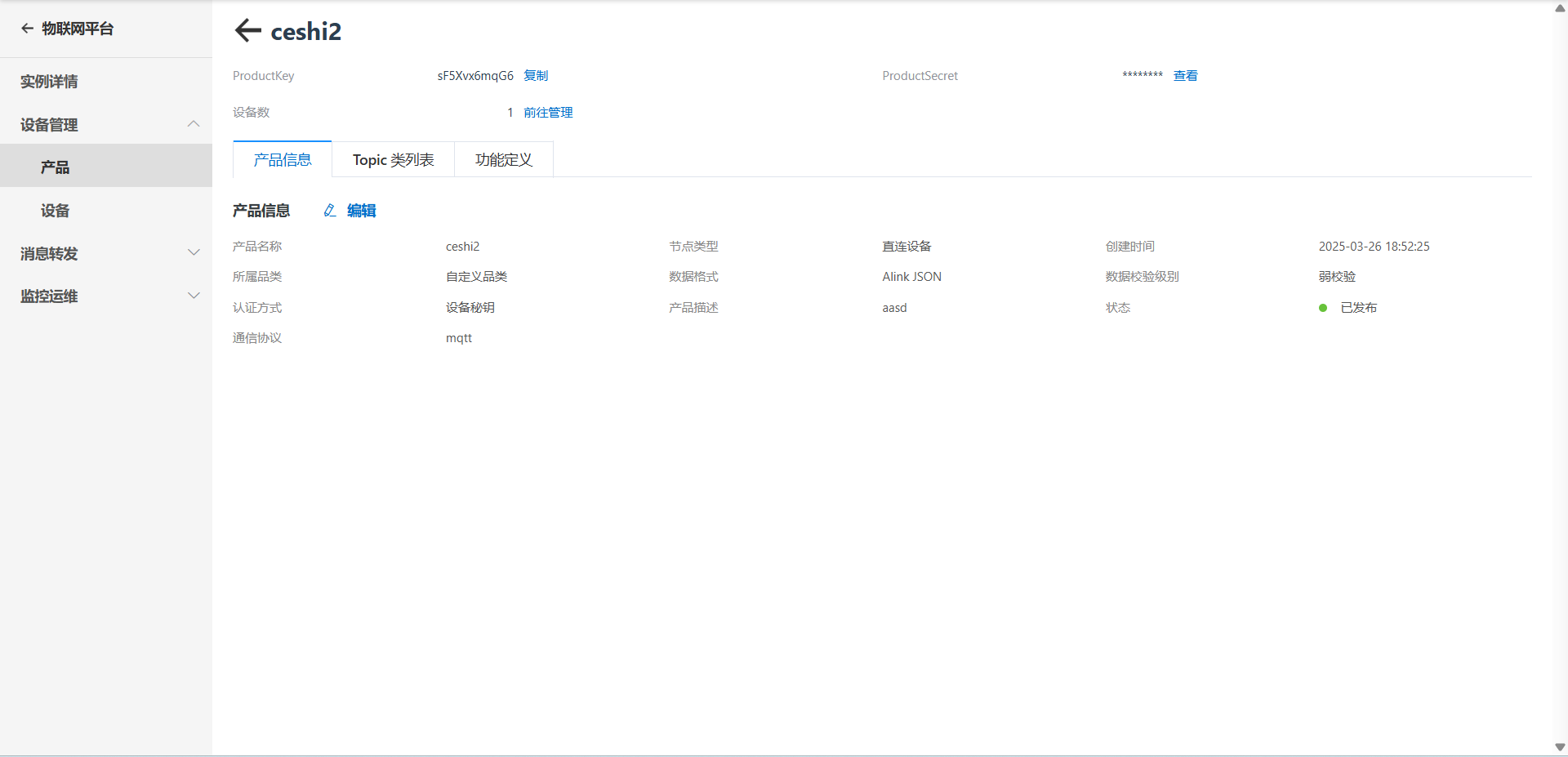Screen dimensions: 1568x757
Task: Click the back arrow beside ceshi2 title
Action: tap(247, 31)
